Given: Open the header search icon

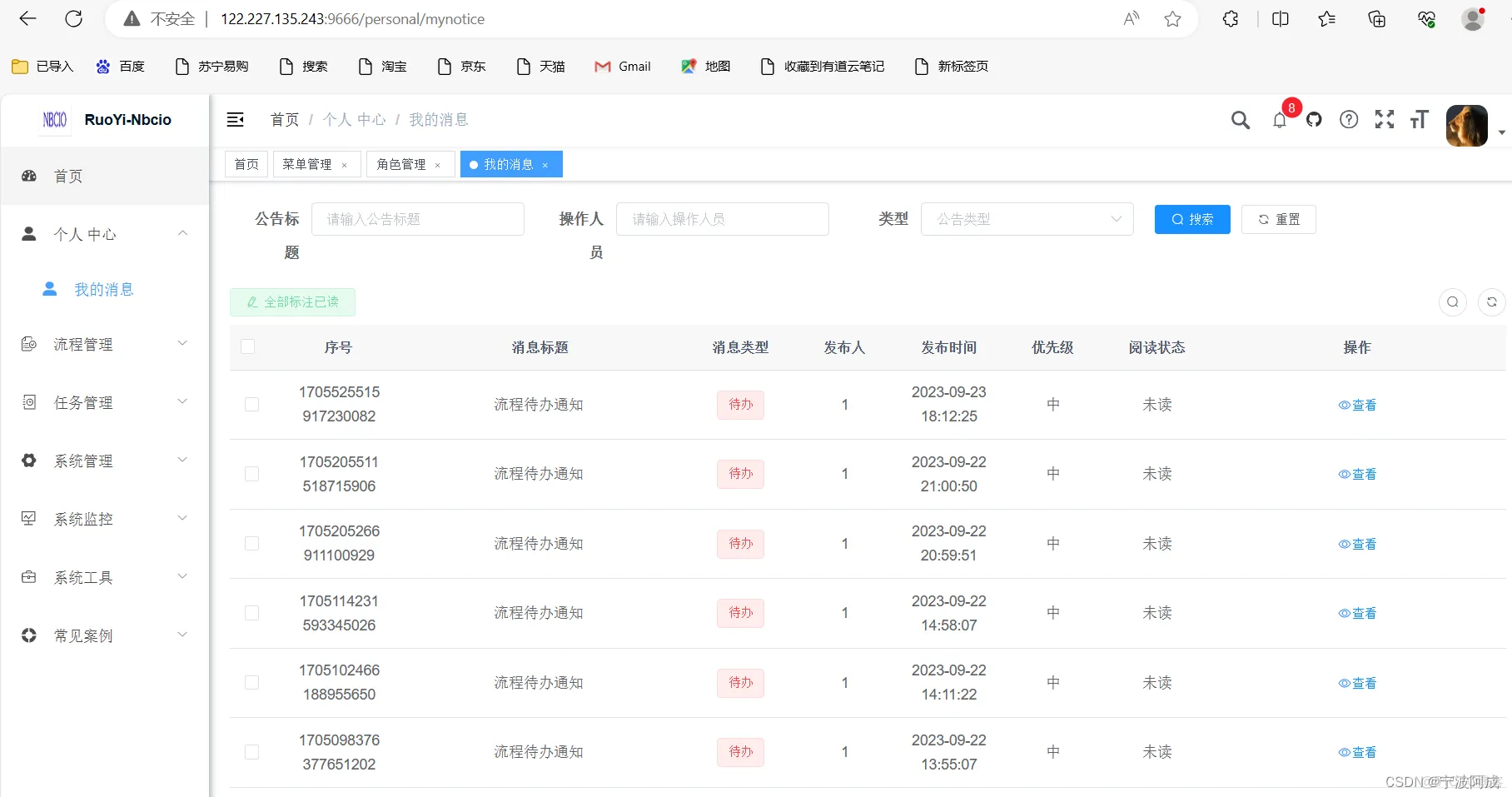Looking at the screenshot, I should coord(1241,120).
